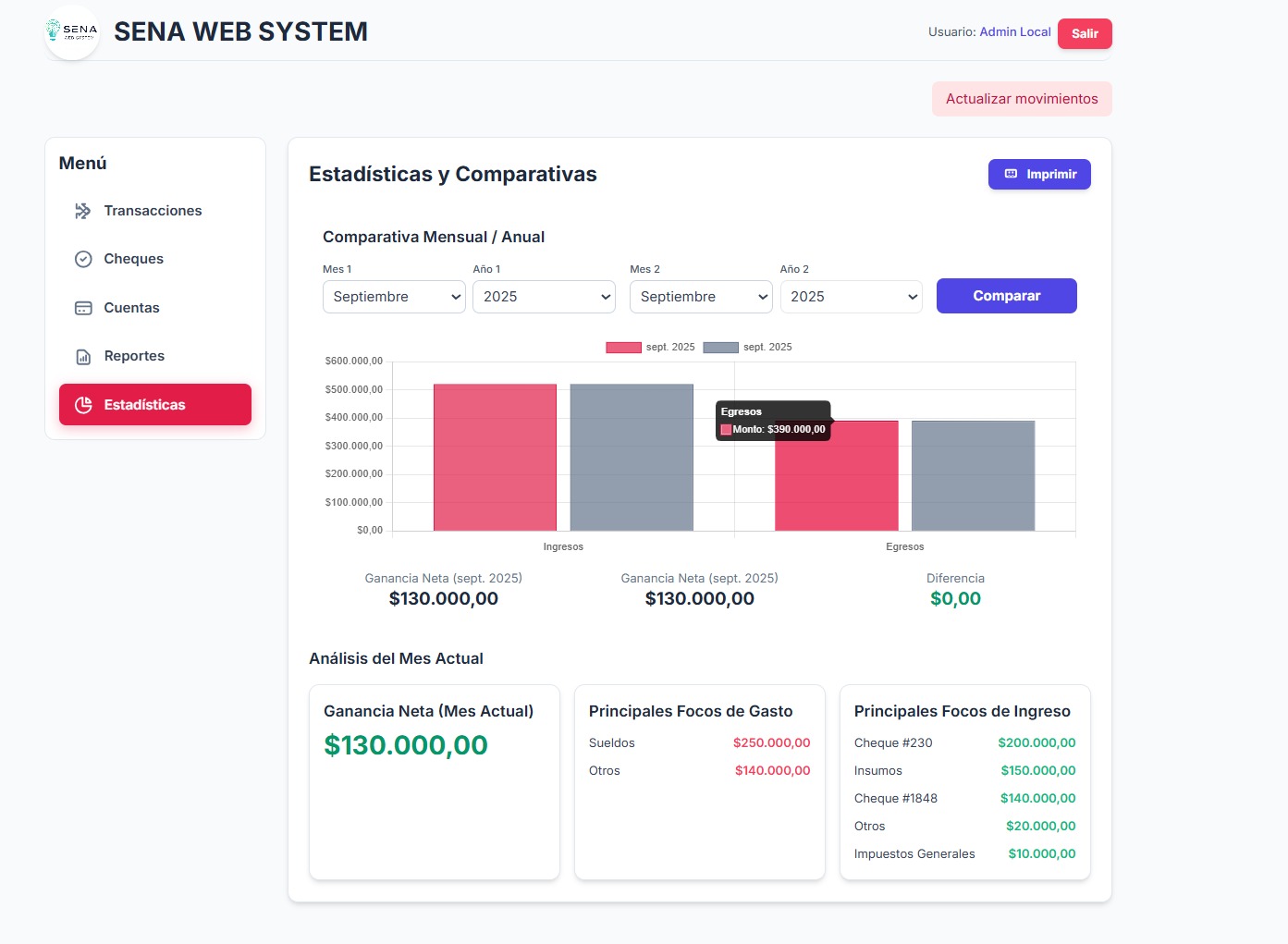The image size is (1288, 944).
Task: Click the Reportes document icon
Action: [83, 357]
